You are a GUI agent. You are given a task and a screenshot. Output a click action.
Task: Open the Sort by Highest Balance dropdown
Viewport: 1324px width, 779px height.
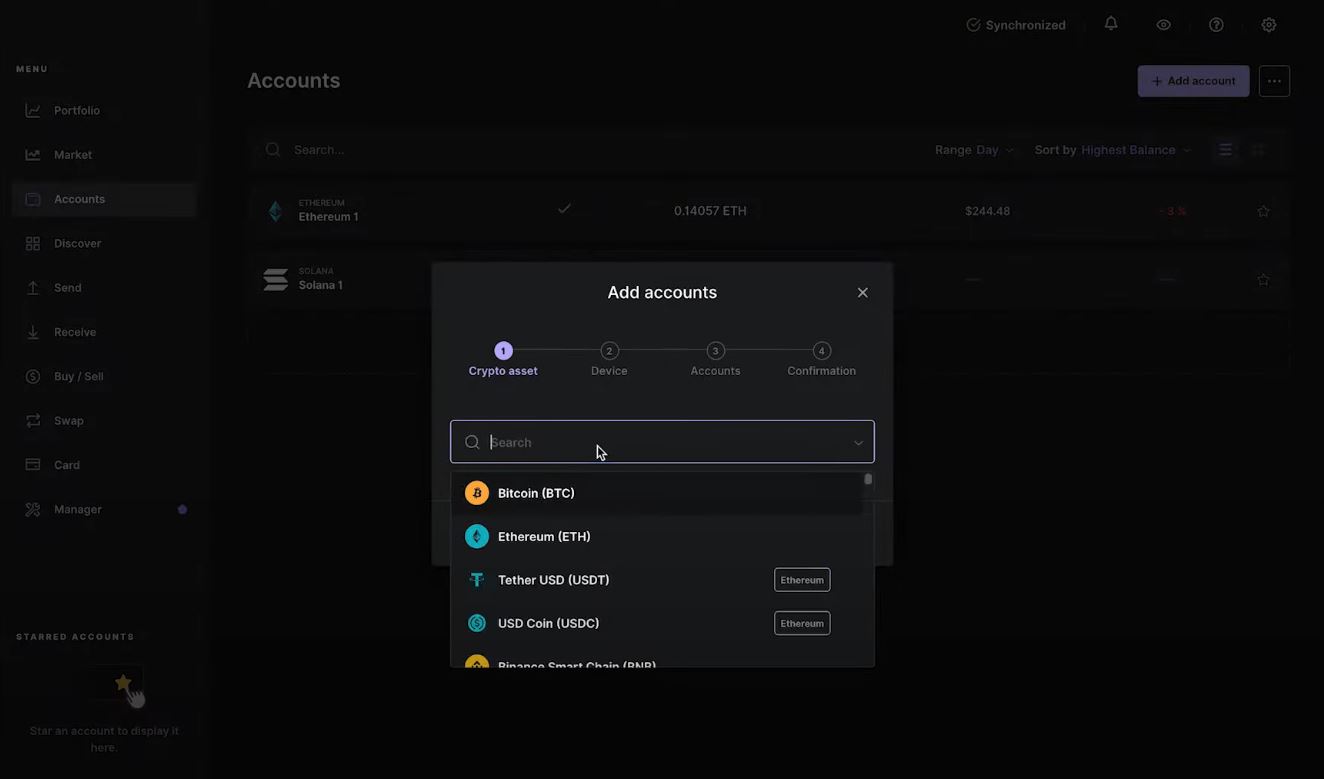1113,150
